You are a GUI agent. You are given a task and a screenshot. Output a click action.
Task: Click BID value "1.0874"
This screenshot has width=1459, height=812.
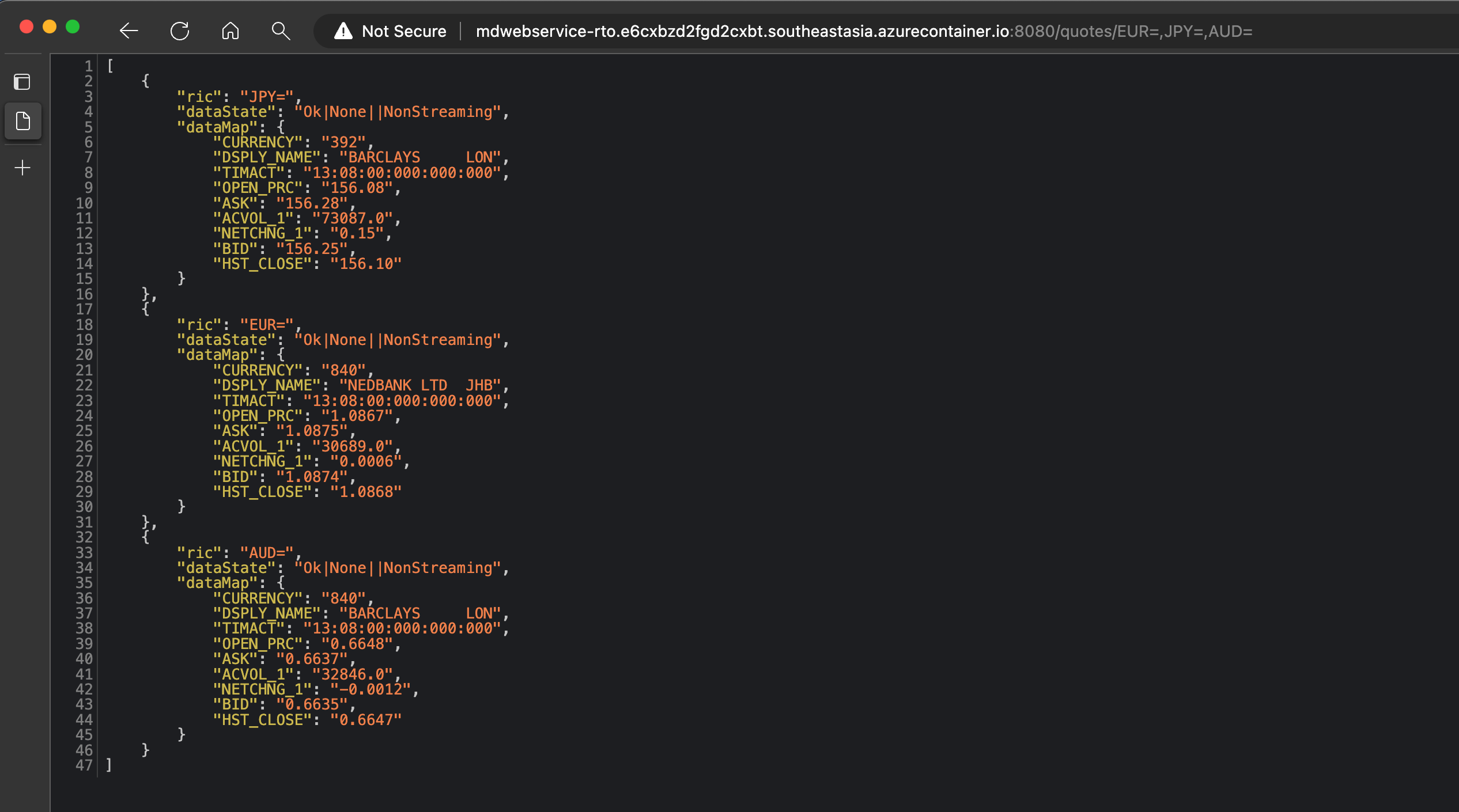(x=312, y=477)
